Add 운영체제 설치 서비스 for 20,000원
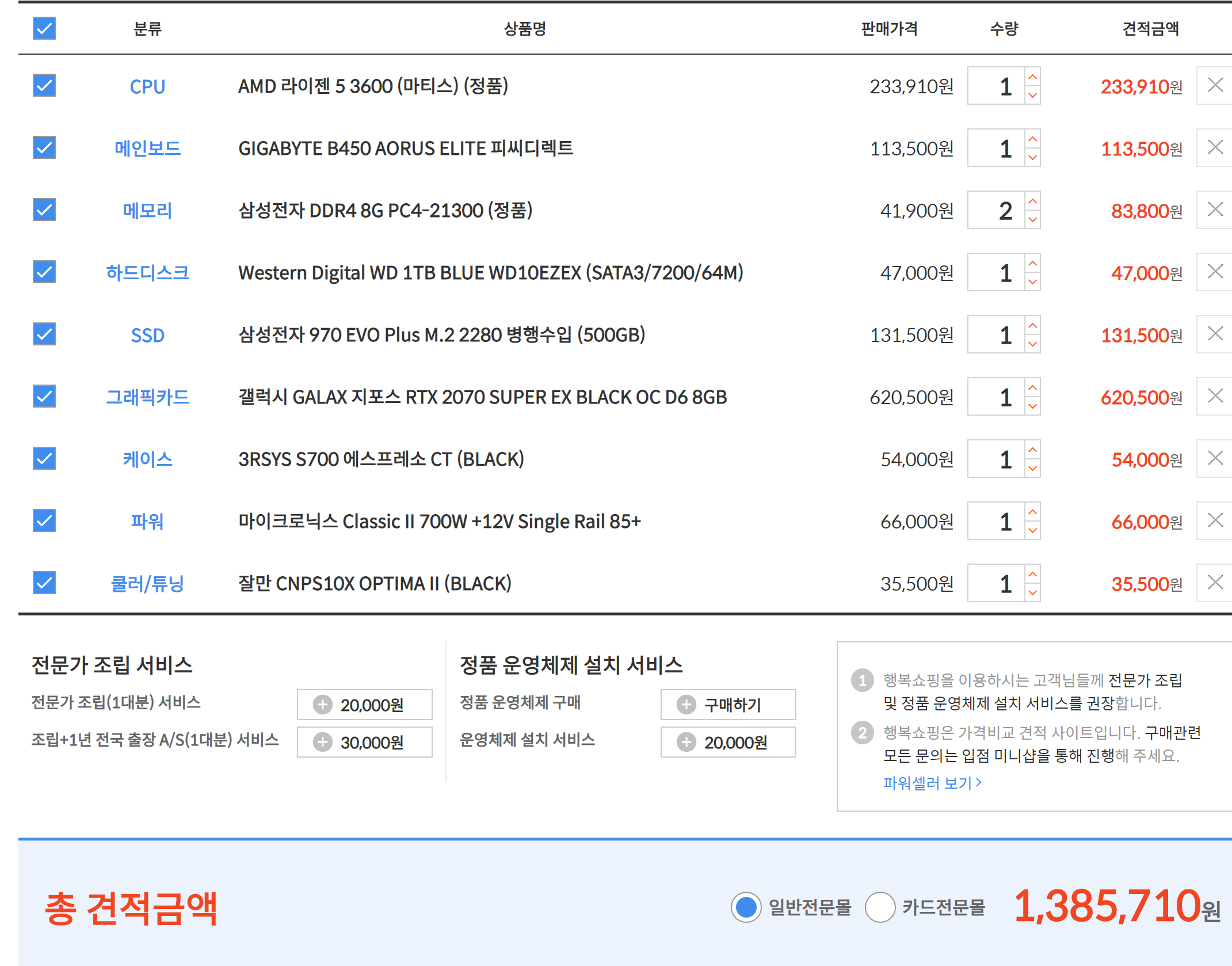 pos(728,742)
